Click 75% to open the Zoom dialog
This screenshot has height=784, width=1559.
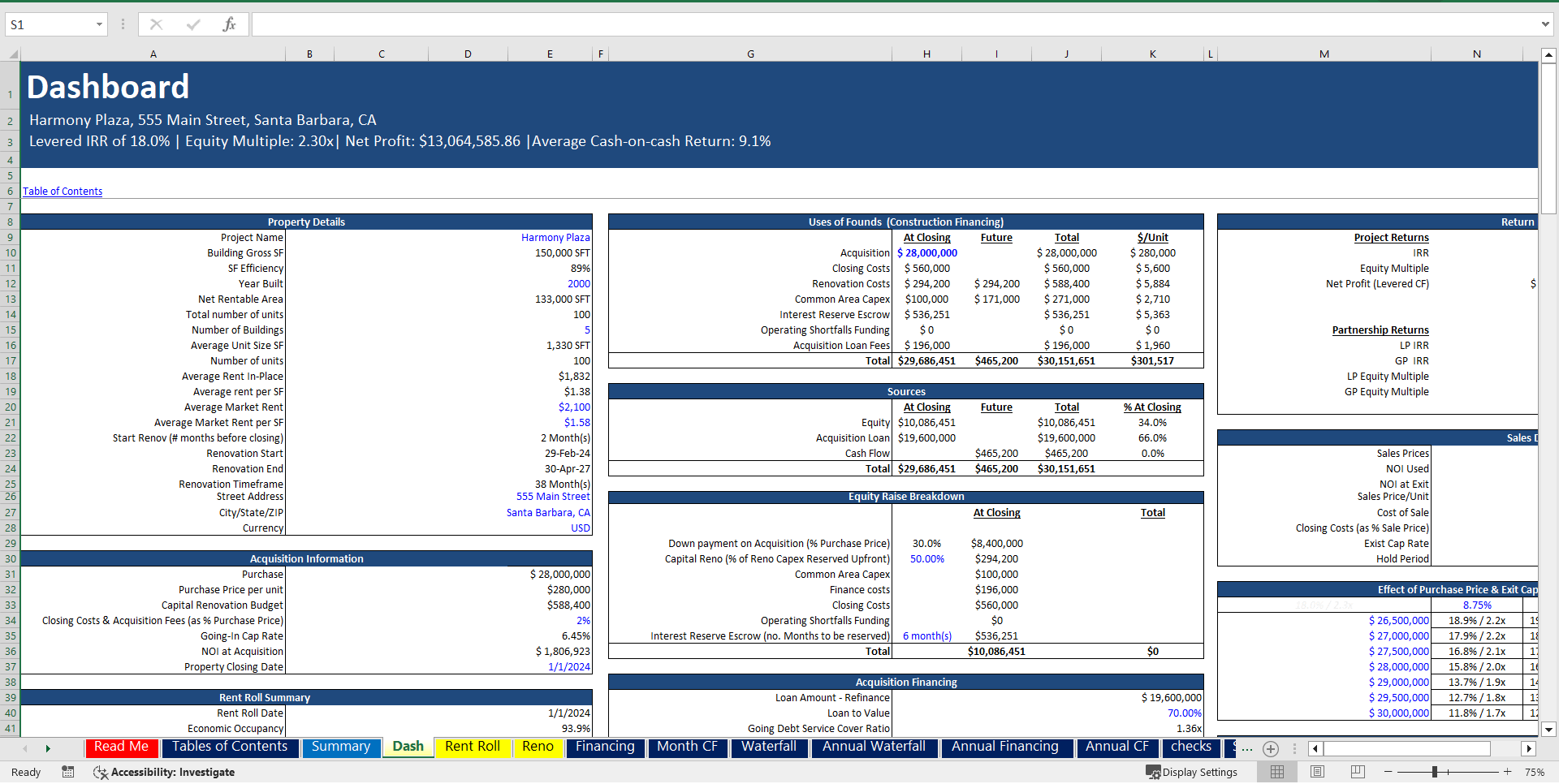click(1532, 772)
